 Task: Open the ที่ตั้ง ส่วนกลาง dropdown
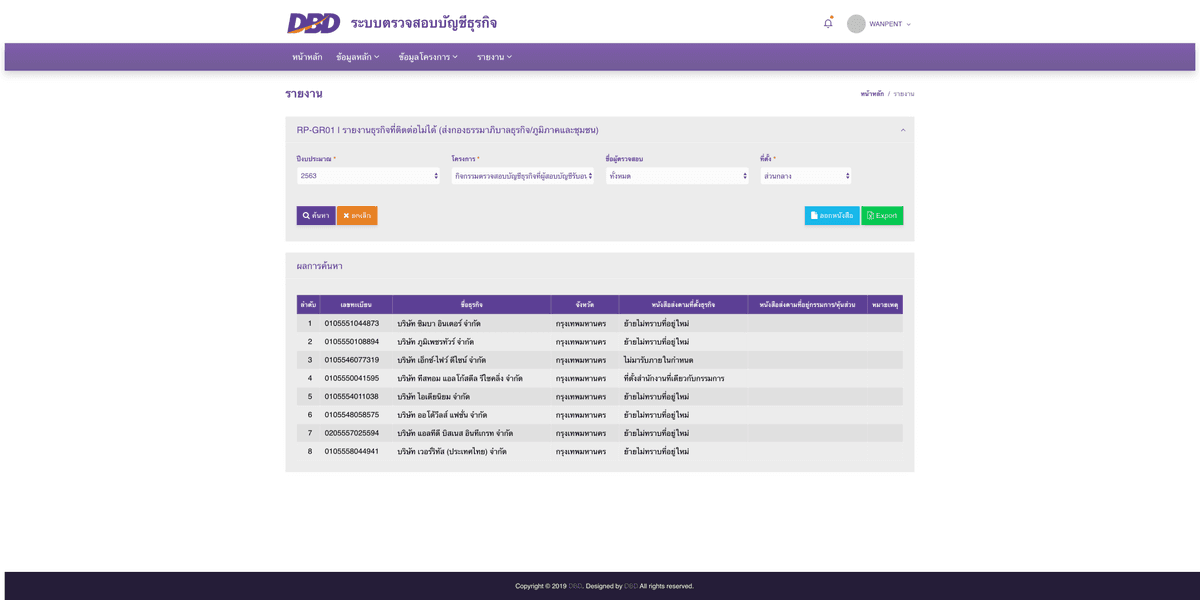(806, 176)
